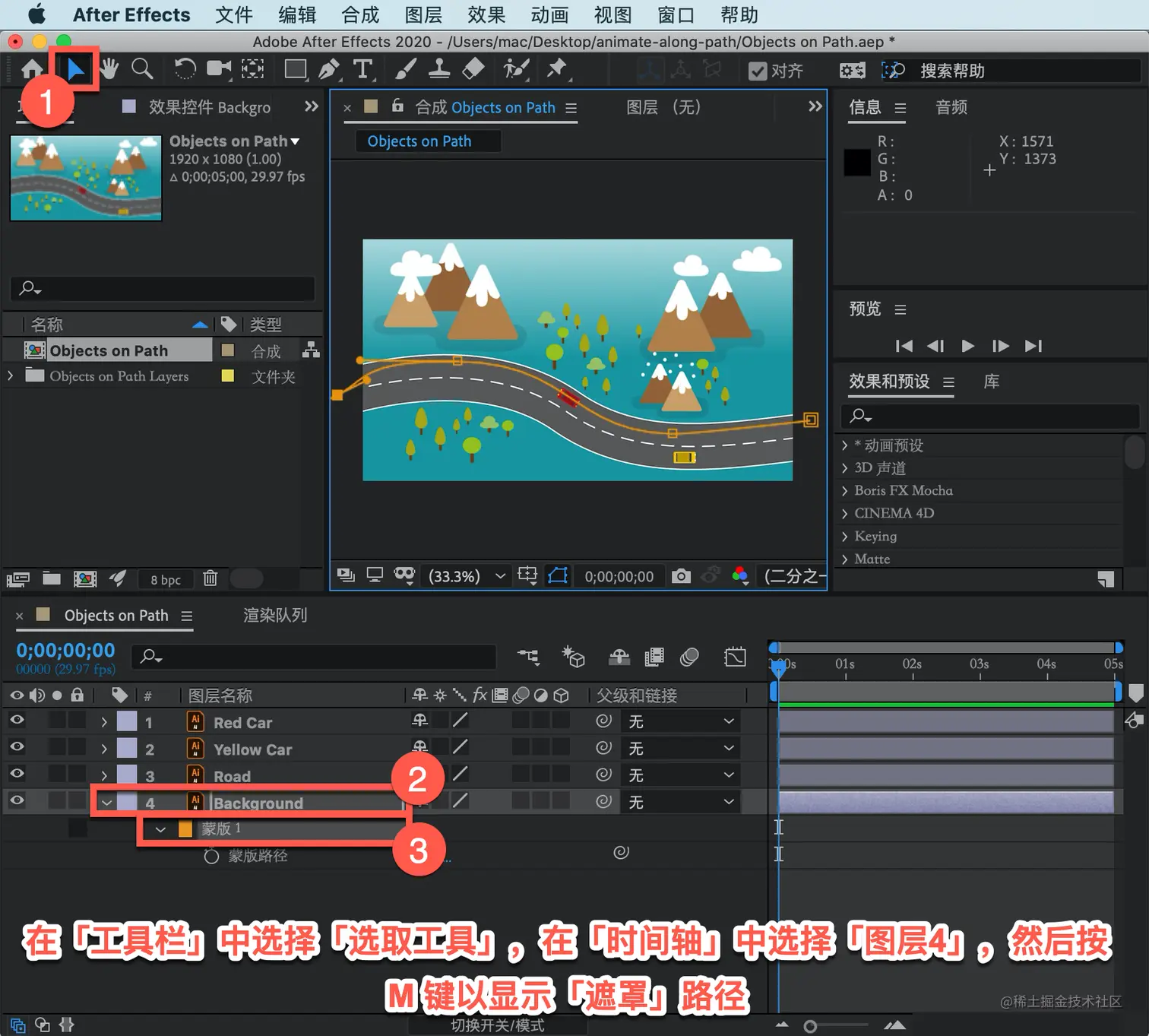Select the Clone Stamp tool
Image resolution: width=1149 pixels, height=1036 pixels.
[x=439, y=69]
